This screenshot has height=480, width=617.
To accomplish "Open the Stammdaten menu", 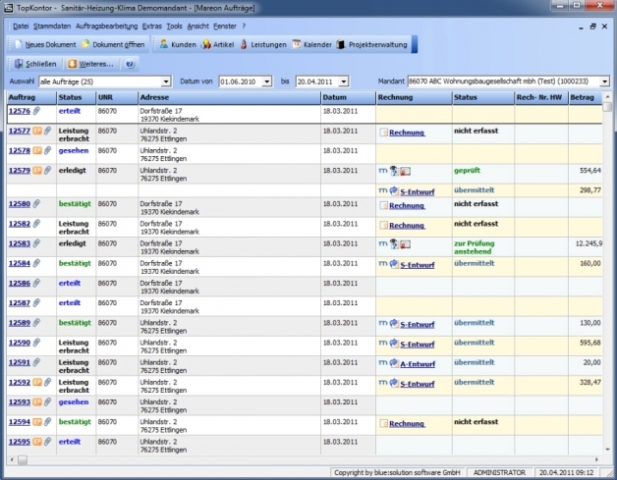I will (x=53, y=24).
